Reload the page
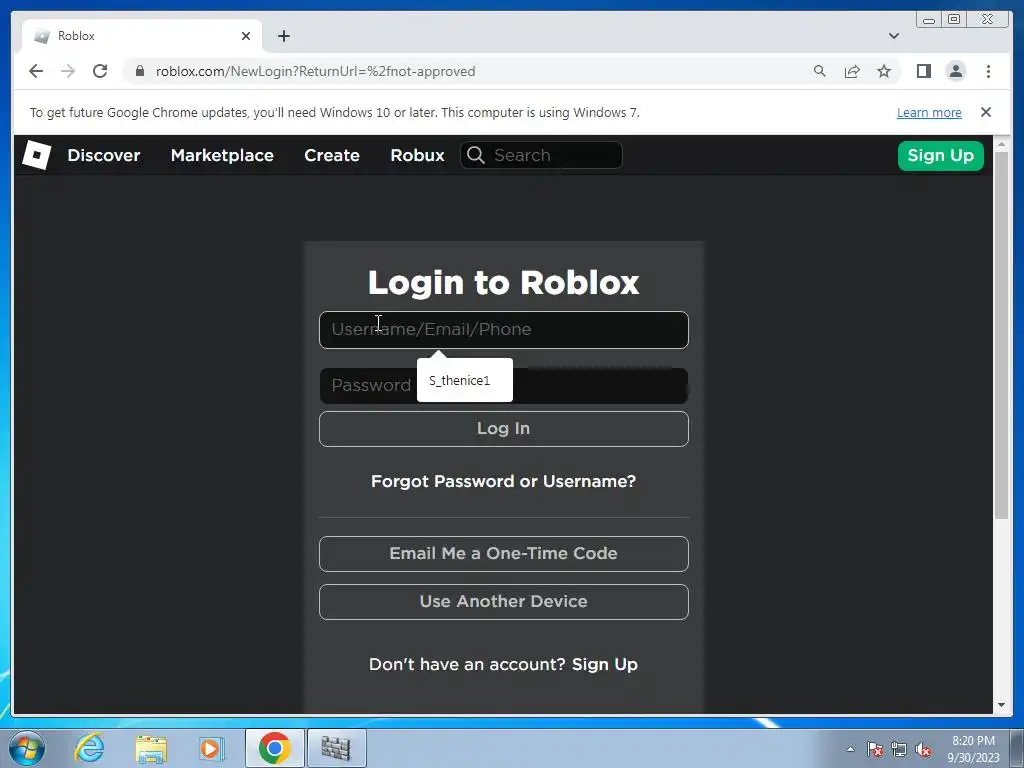The image size is (1024, 768). 100,71
